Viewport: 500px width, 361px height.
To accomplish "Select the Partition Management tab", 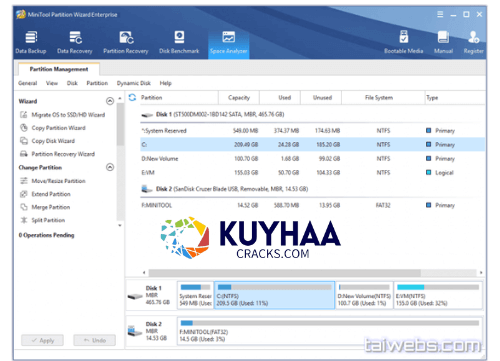I will [x=59, y=69].
